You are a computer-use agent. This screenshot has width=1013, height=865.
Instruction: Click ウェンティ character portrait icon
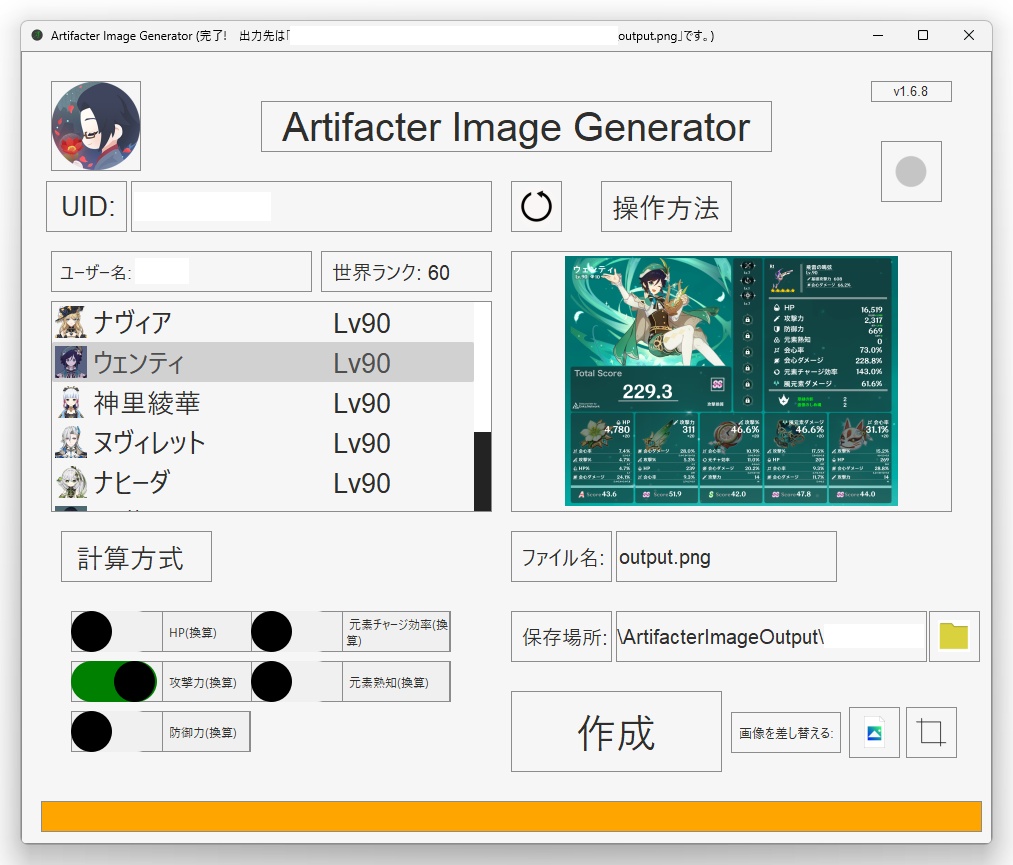(70, 362)
